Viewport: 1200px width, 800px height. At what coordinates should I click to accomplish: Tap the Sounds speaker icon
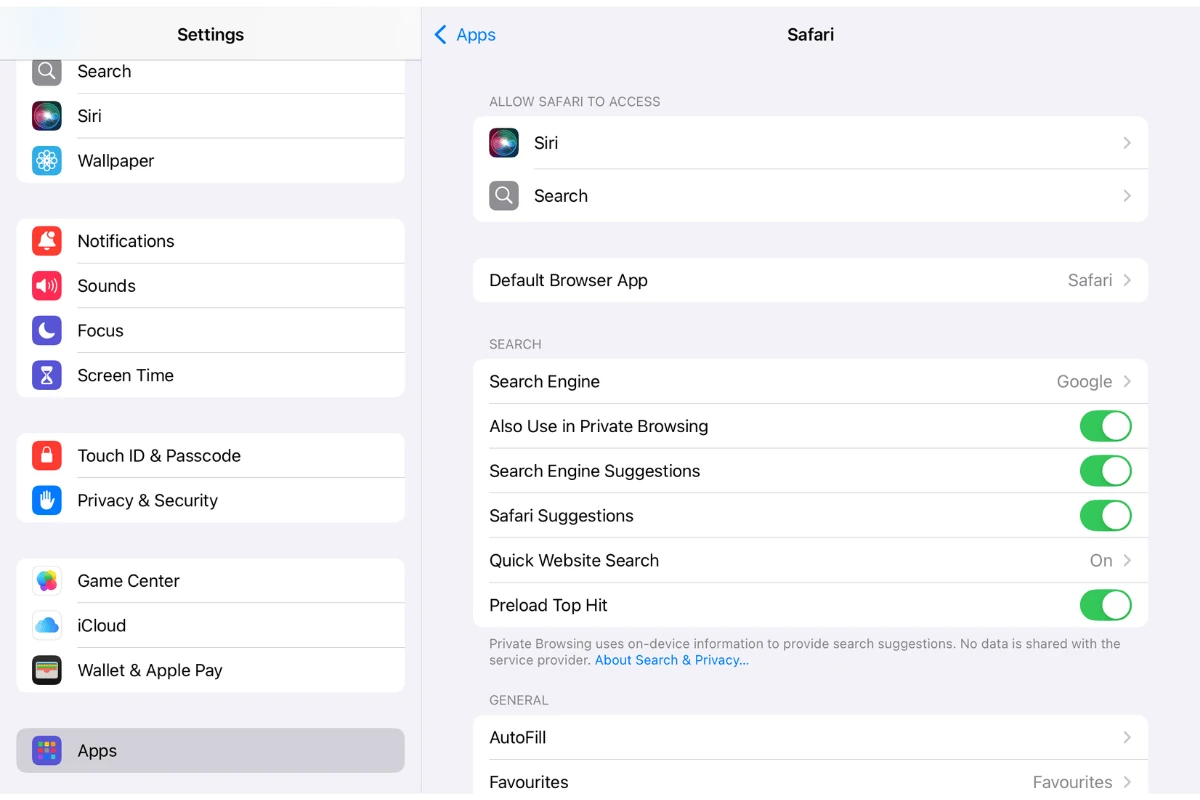47,286
